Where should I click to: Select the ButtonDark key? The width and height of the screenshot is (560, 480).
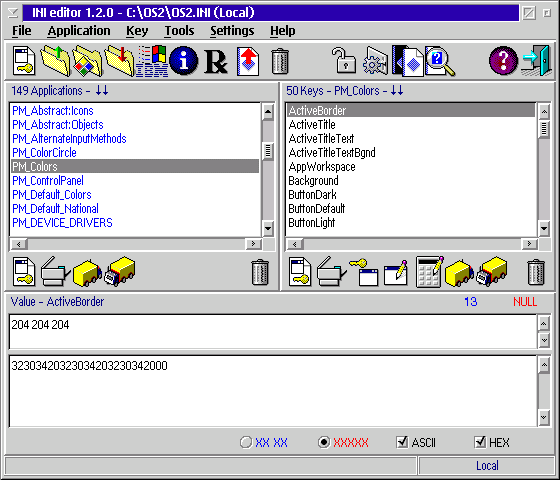tap(411, 195)
